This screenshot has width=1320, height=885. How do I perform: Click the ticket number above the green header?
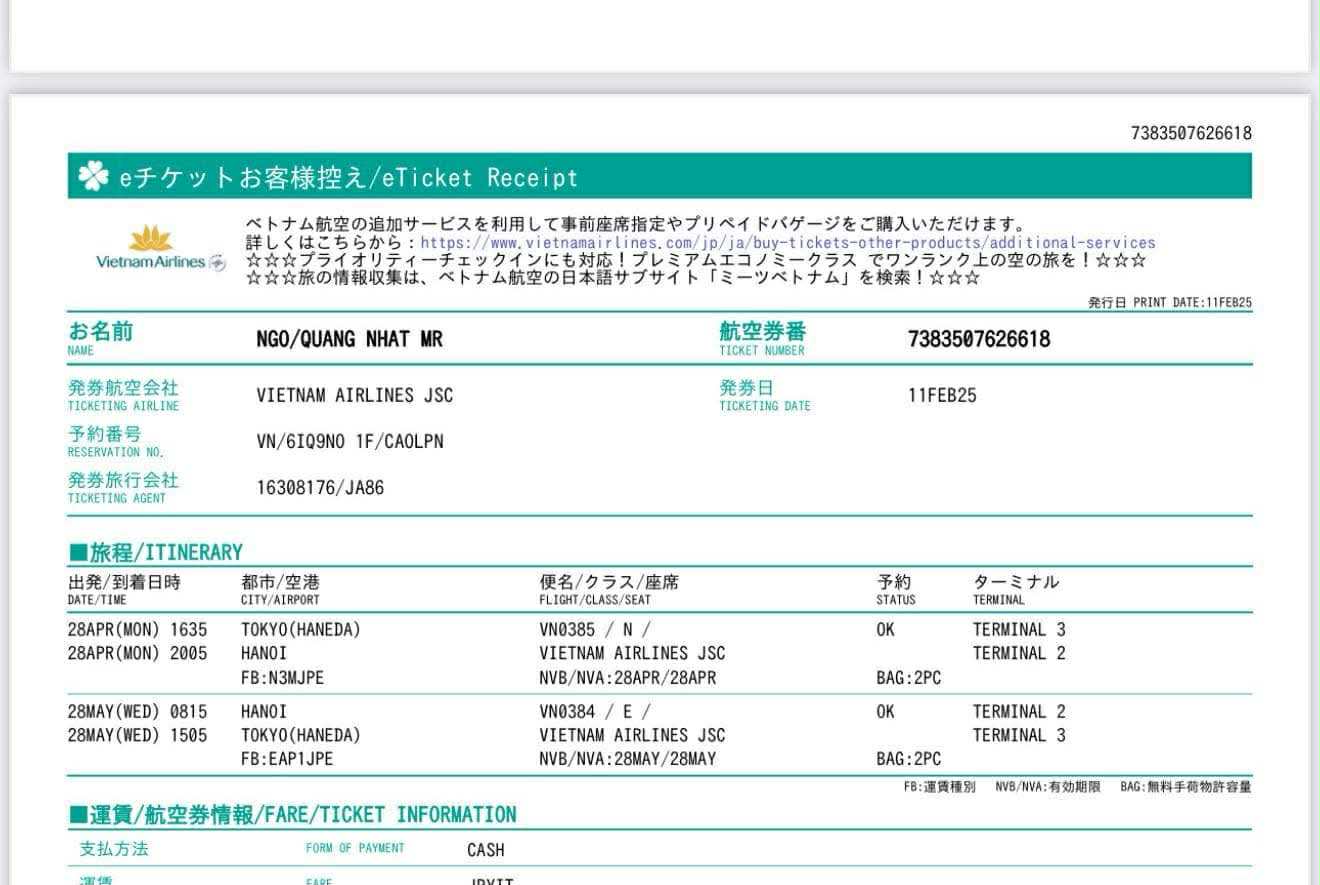pyautogui.click(x=1190, y=133)
